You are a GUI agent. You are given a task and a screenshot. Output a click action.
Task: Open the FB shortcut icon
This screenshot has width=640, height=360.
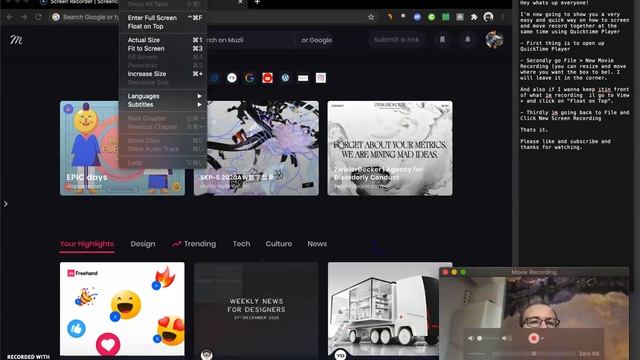click(x=232, y=78)
